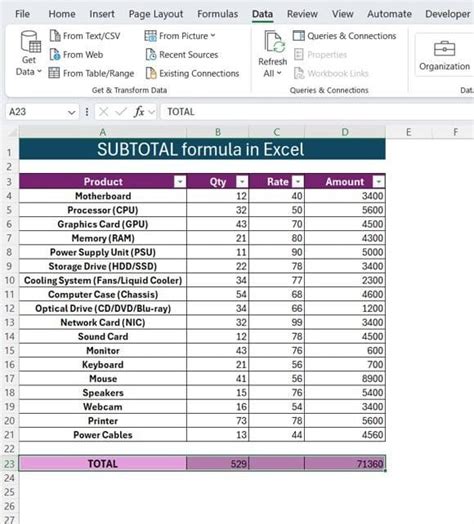Click From Text/CSV import icon
This screenshot has width=474, height=524.
click(x=55, y=35)
